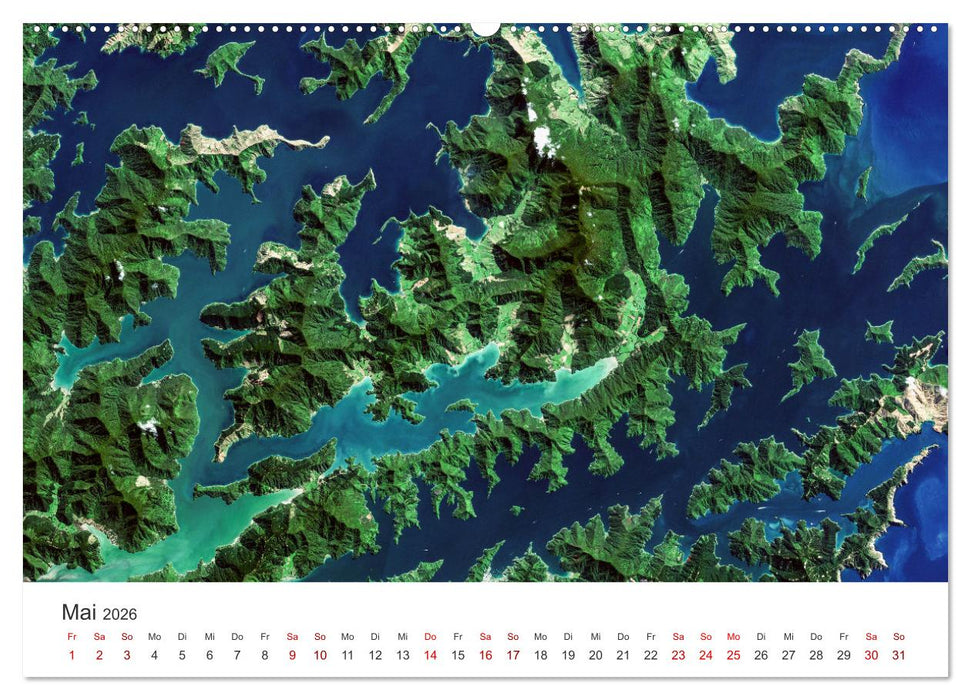This screenshot has height=700, width=971.
Task: Select the Di weekday abbreviation
Action: (181, 635)
